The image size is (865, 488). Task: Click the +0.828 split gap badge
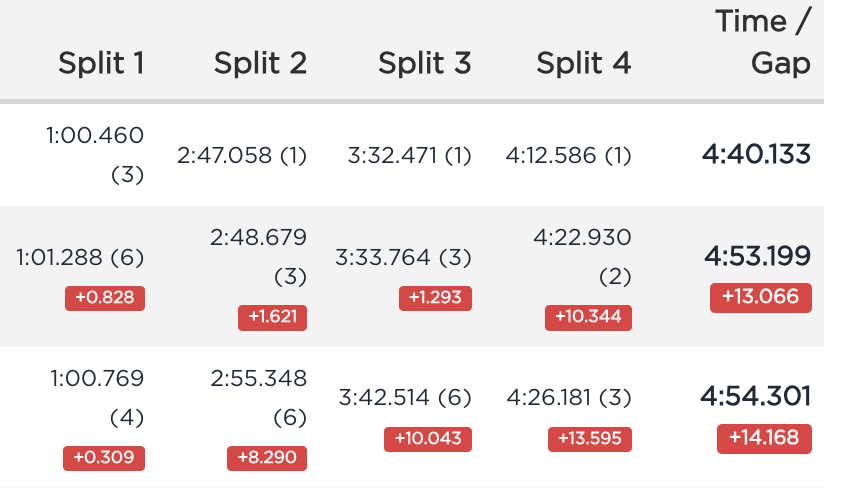pos(105,298)
